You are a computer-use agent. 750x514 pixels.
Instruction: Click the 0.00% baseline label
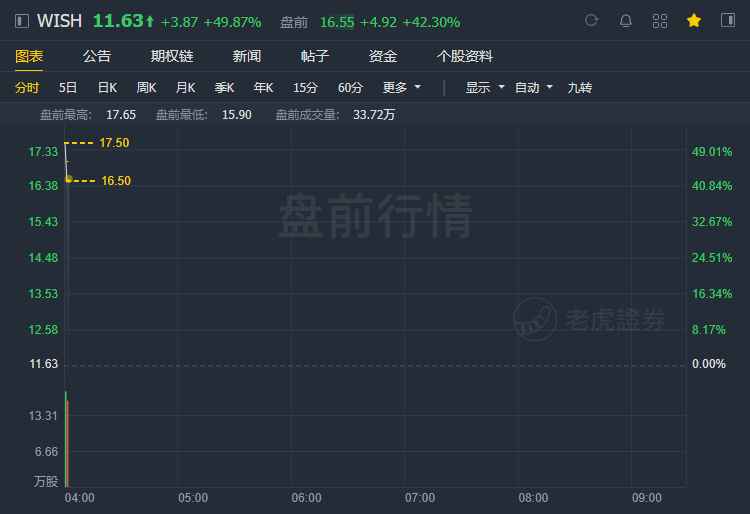708,364
